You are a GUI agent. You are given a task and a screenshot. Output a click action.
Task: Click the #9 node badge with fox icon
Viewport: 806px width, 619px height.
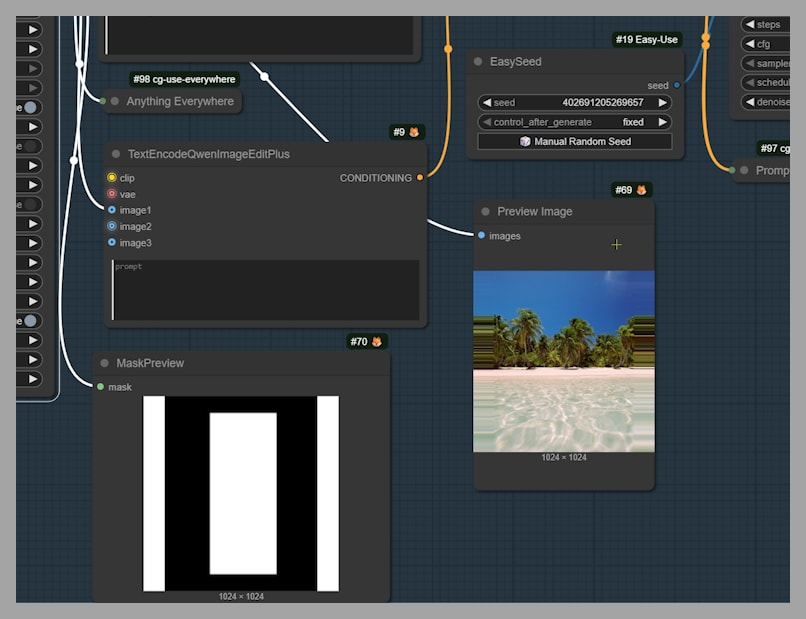[407, 132]
